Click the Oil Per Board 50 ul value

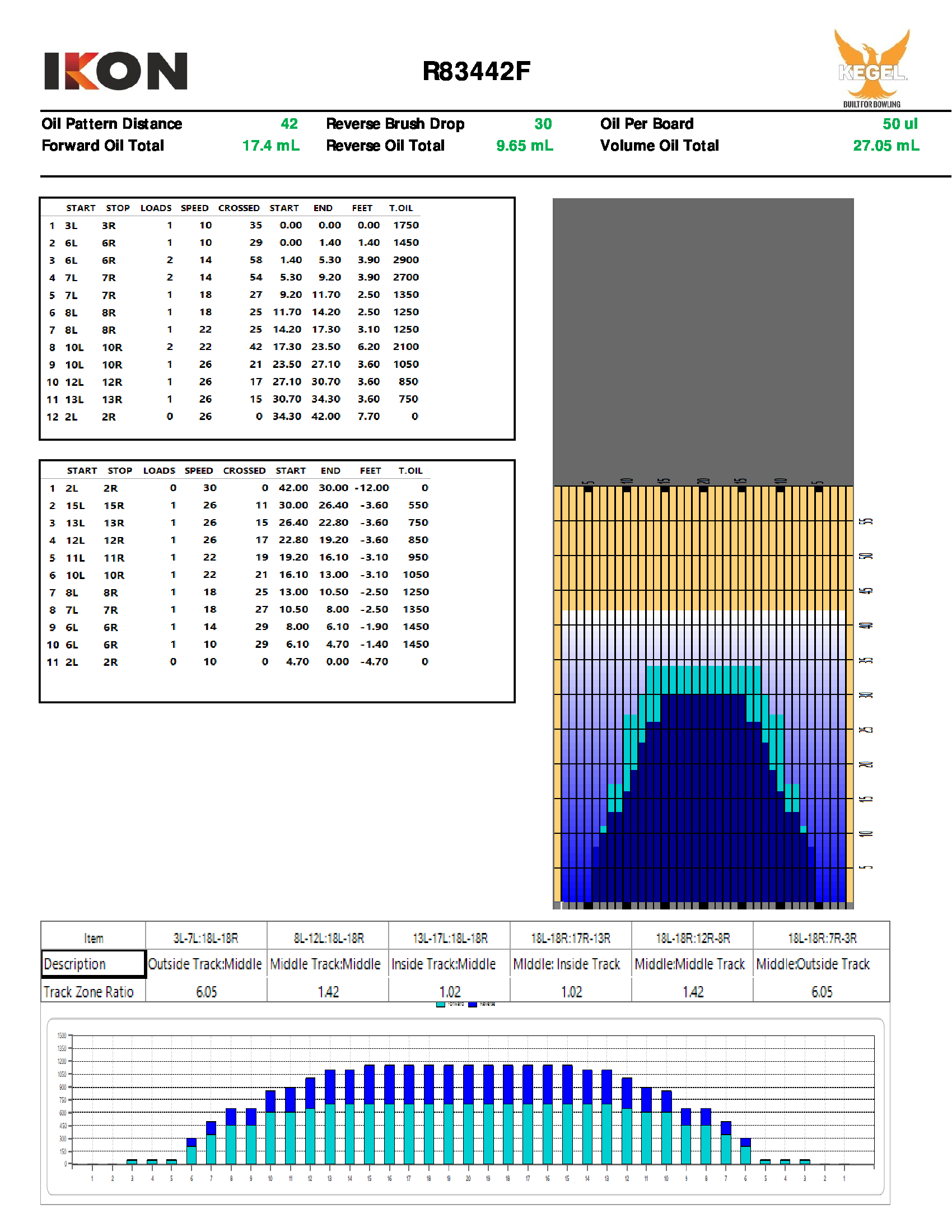pyautogui.click(x=899, y=124)
